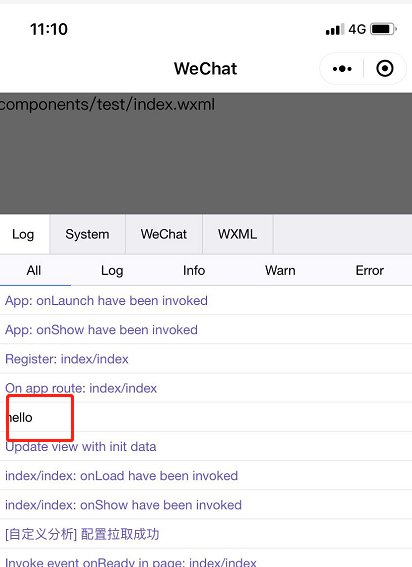Tap the mini program close circle icon
The height and width of the screenshot is (567, 412).
click(385, 69)
